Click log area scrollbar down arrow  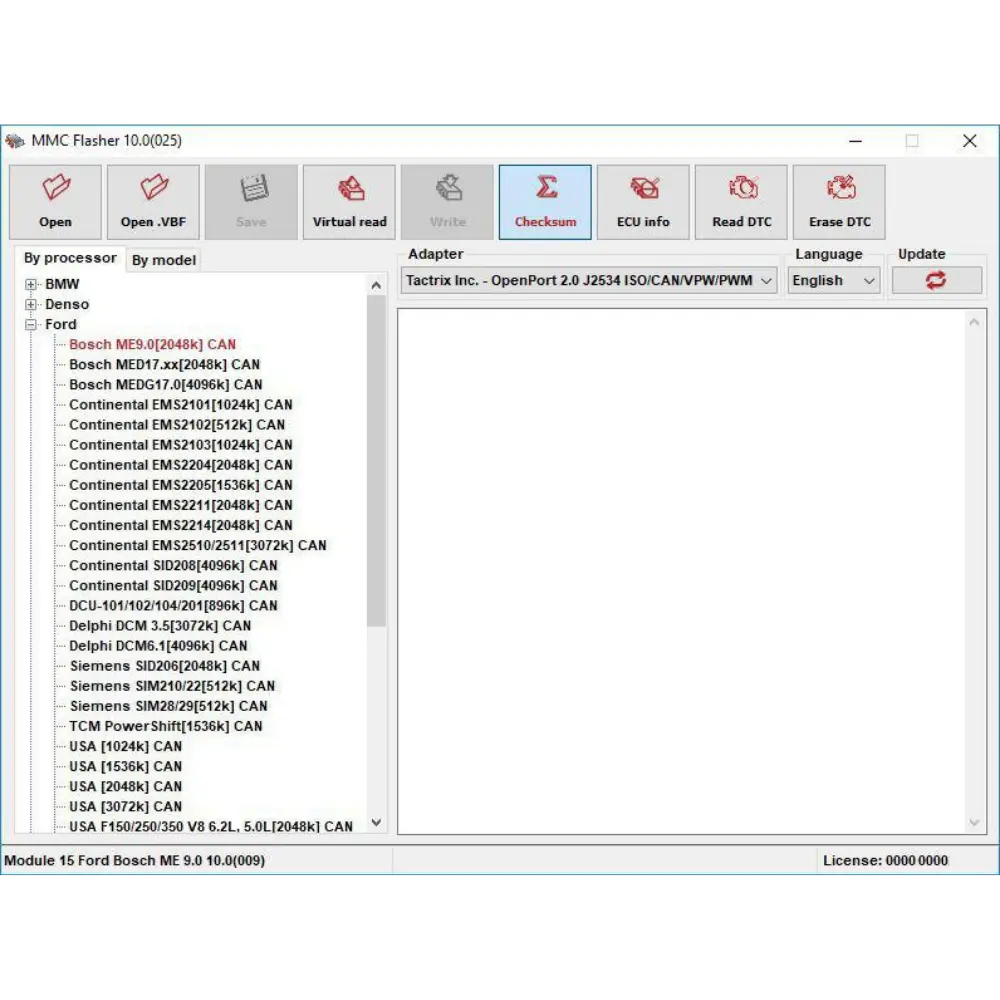click(x=974, y=823)
